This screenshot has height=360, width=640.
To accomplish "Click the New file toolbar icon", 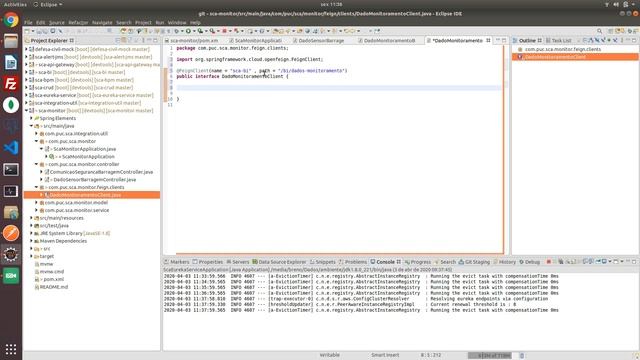I will (27, 31).
